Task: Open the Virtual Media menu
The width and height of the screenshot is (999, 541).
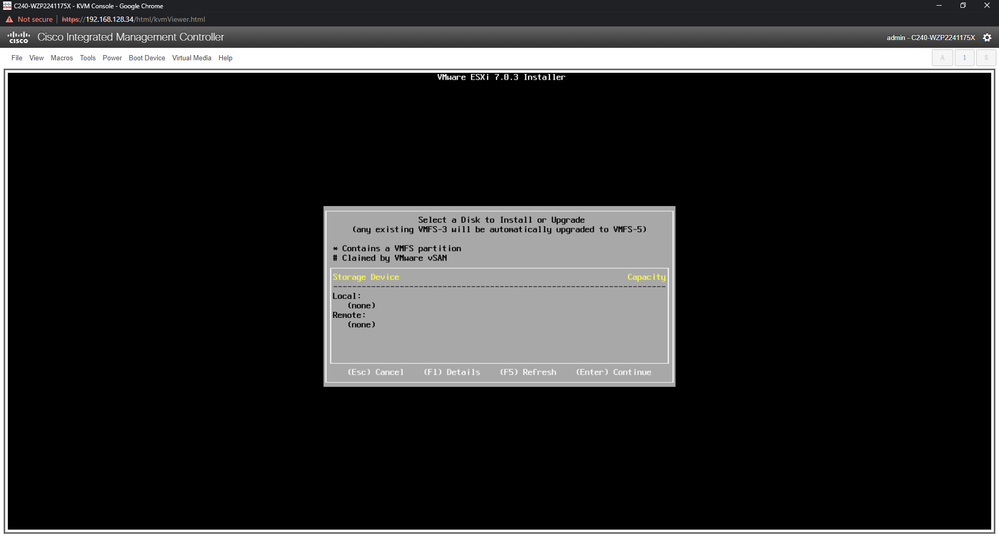Action: 192,58
